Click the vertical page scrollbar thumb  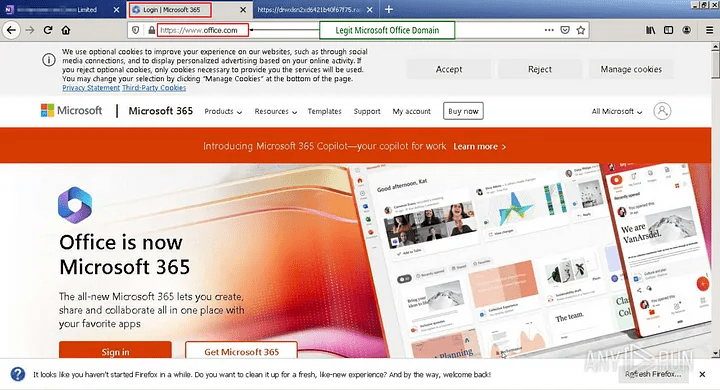pyautogui.click(x=715, y=65)
